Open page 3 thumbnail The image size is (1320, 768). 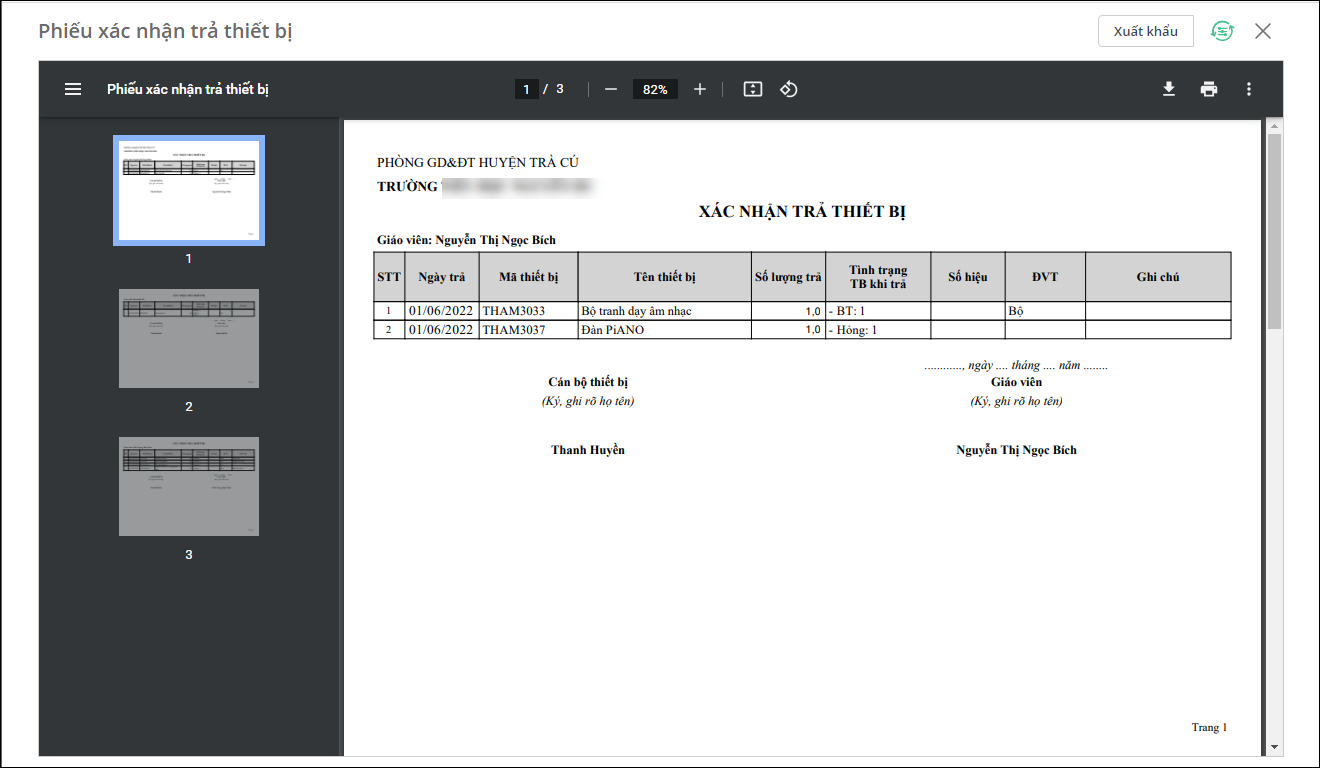(x=189, y=486)
